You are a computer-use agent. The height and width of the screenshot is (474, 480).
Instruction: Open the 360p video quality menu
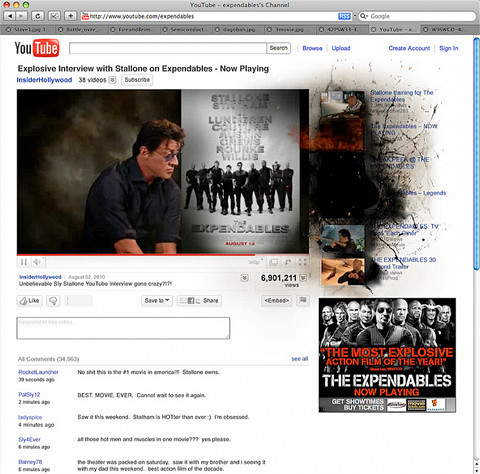tap(255, 262)
